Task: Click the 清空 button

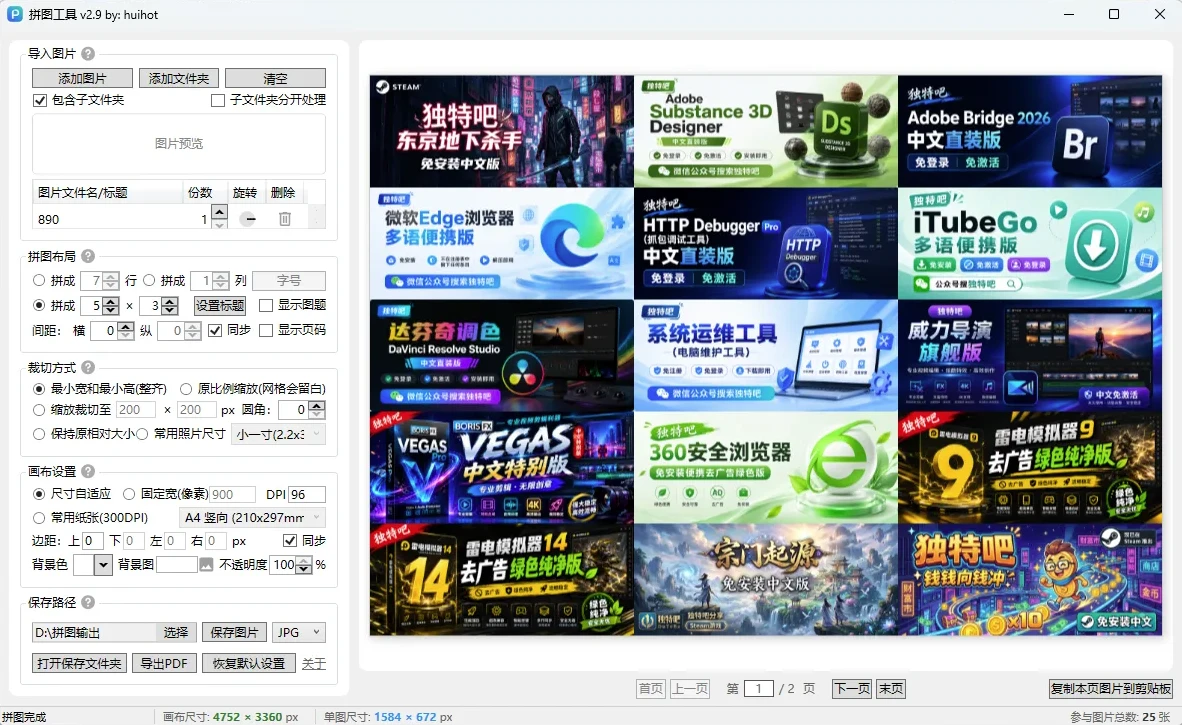Action: pyautogui.click(x=275, y=78)
